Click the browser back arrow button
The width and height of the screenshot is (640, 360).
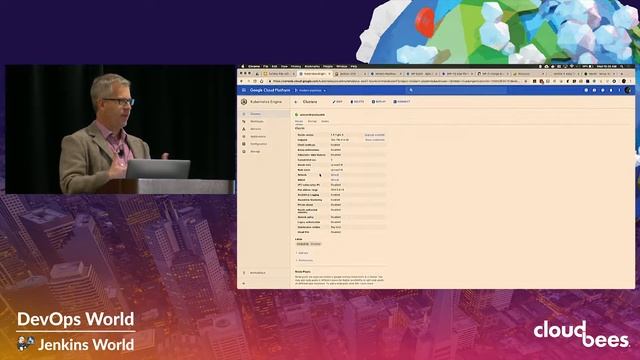pos(241,81)
